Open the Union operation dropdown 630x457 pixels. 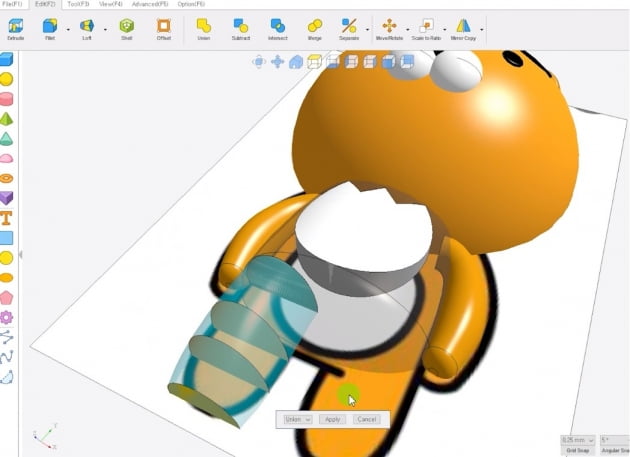click(297, 420)
